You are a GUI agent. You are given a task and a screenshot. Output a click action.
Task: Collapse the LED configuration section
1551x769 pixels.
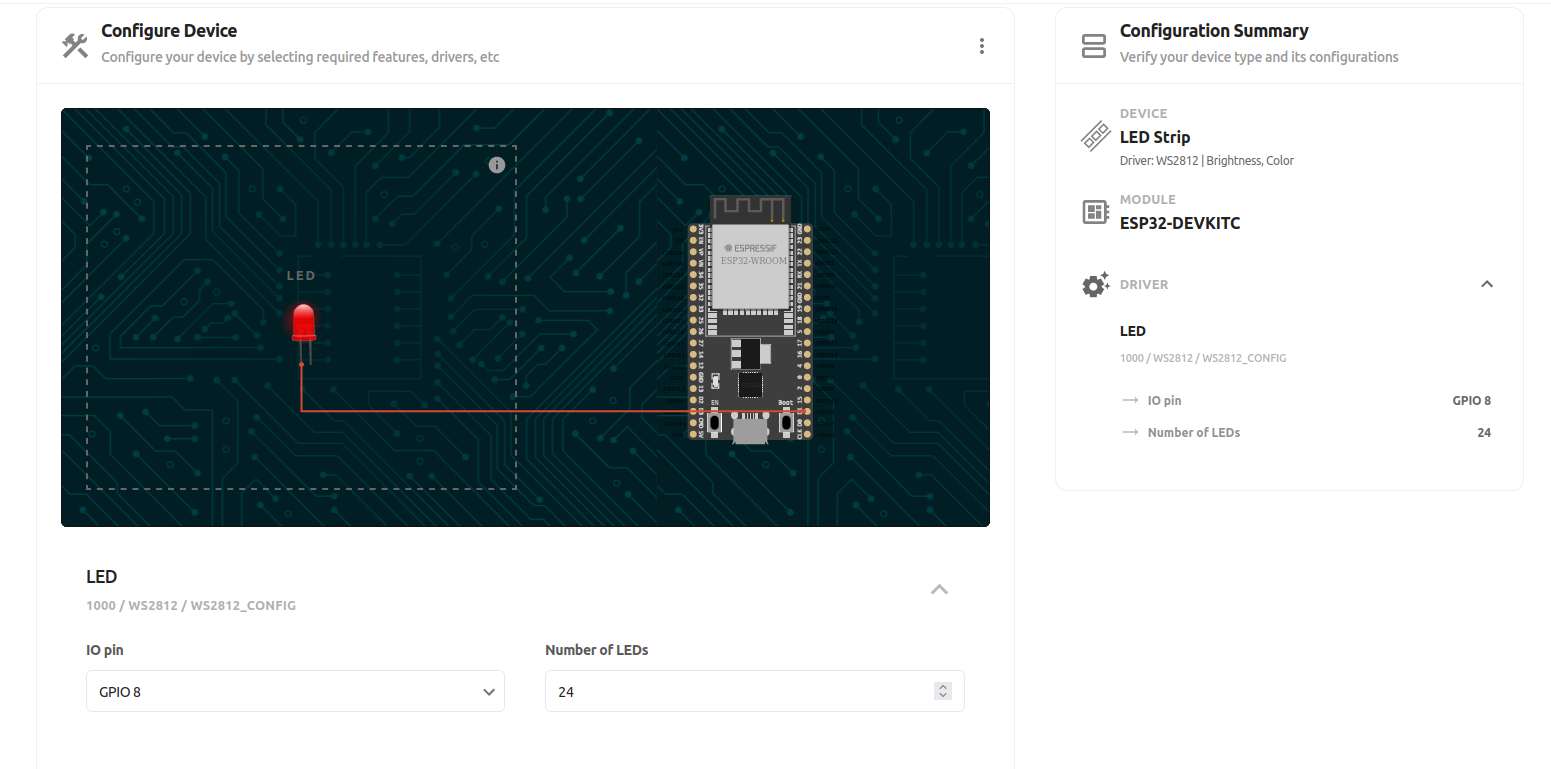click(939, 589)
